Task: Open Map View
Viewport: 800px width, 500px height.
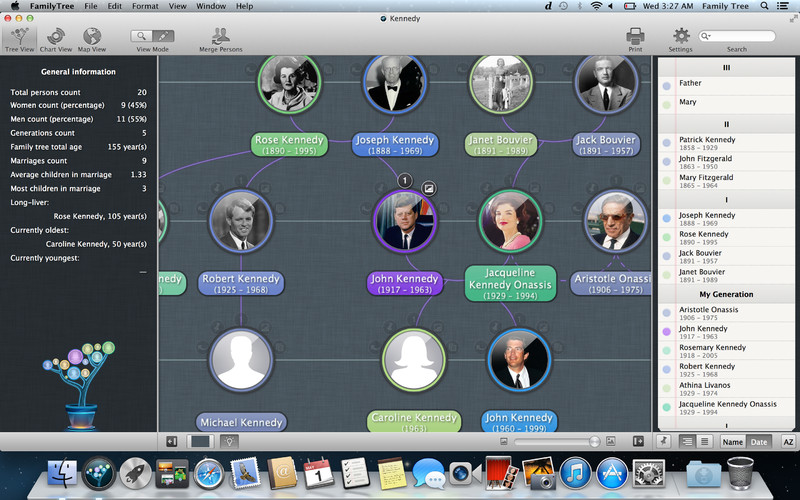Action: coord(92,40)
